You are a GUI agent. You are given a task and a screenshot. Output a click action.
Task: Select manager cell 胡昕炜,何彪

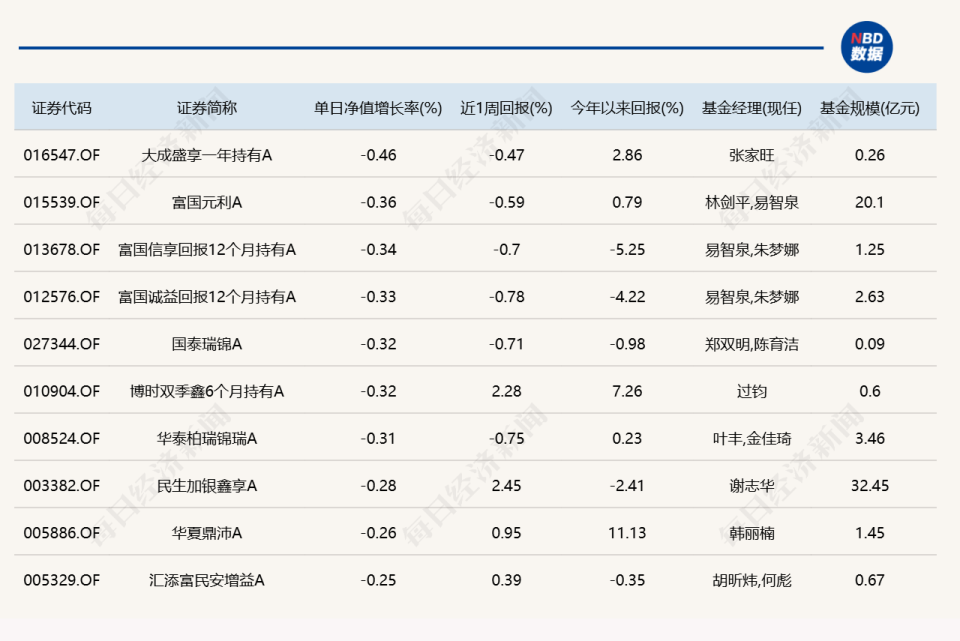click(752, 580)
